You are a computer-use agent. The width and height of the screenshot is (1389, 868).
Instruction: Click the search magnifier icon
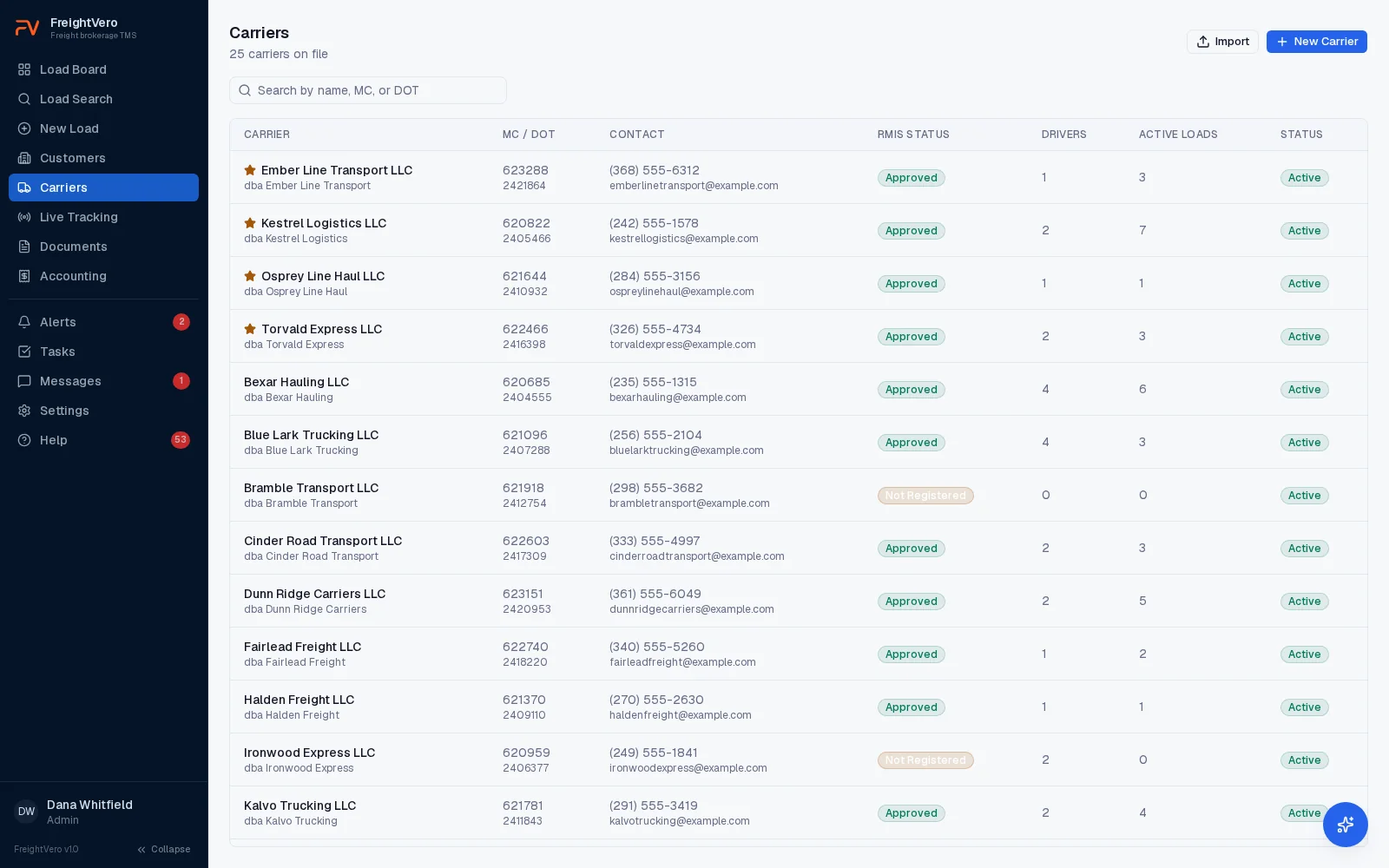(245, 90)
